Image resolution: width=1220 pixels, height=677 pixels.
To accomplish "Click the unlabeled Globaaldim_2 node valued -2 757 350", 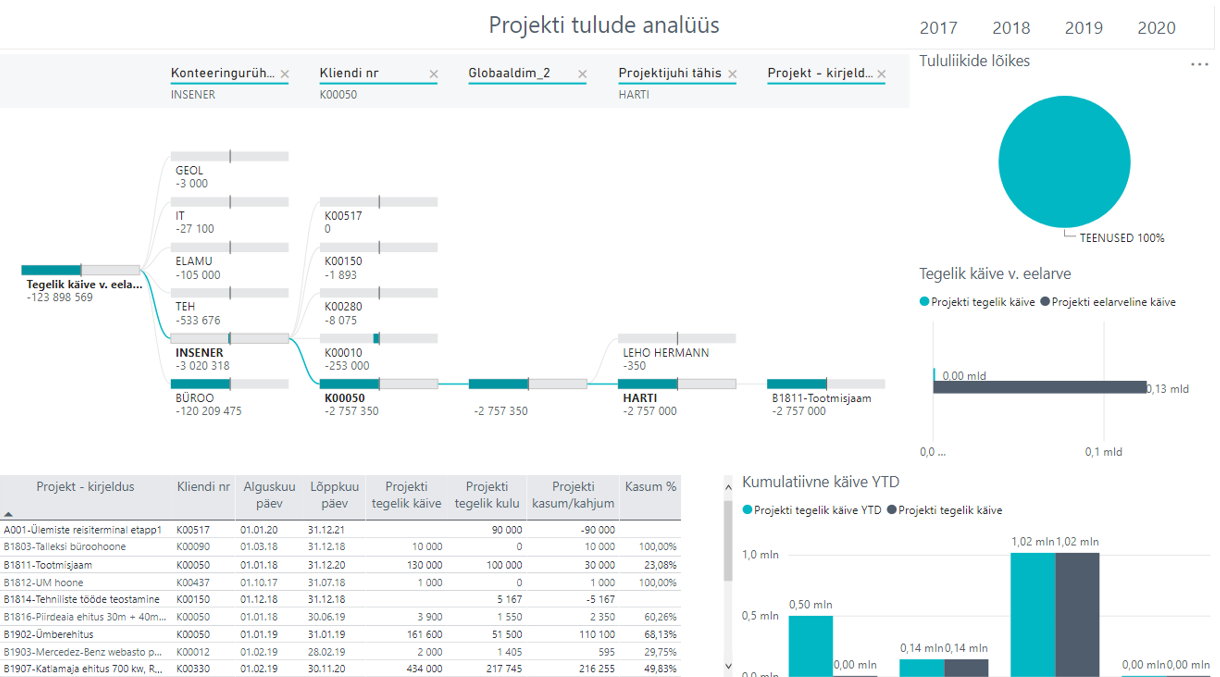I will coord(528,398).
